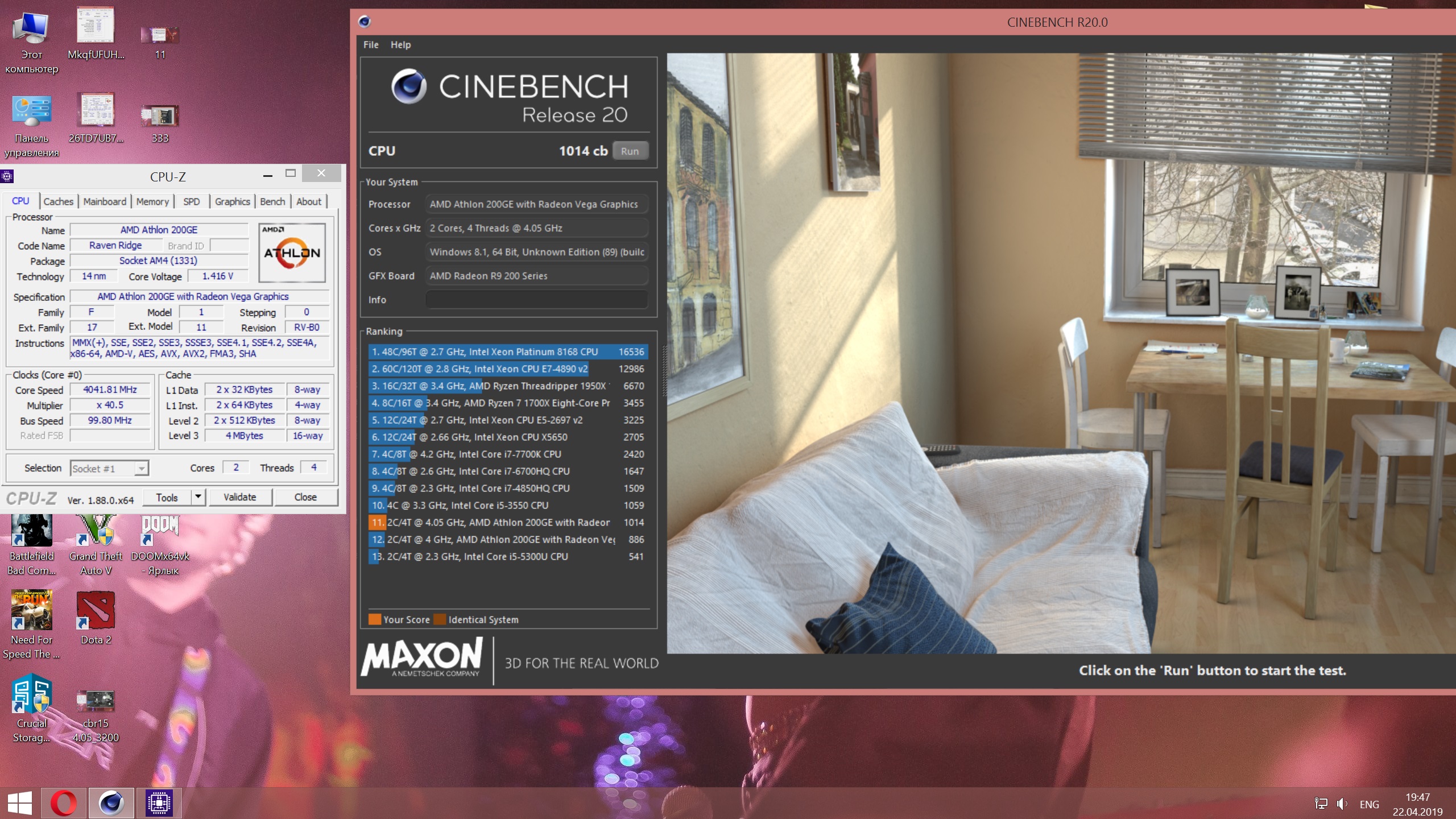Click the rendered room image preview

point(1061,353)
